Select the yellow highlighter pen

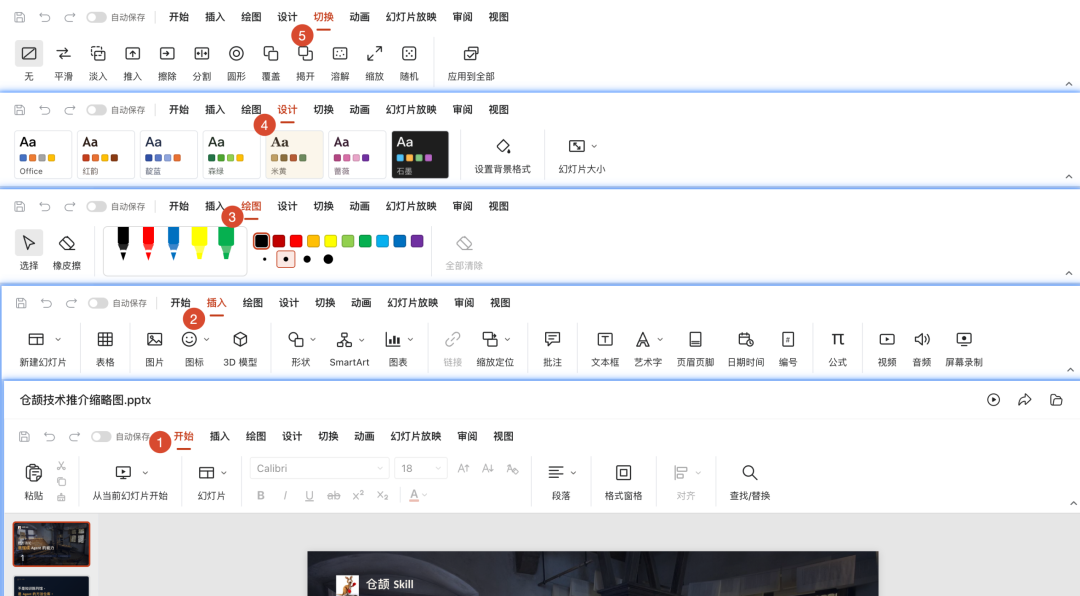tap(199, 244)
